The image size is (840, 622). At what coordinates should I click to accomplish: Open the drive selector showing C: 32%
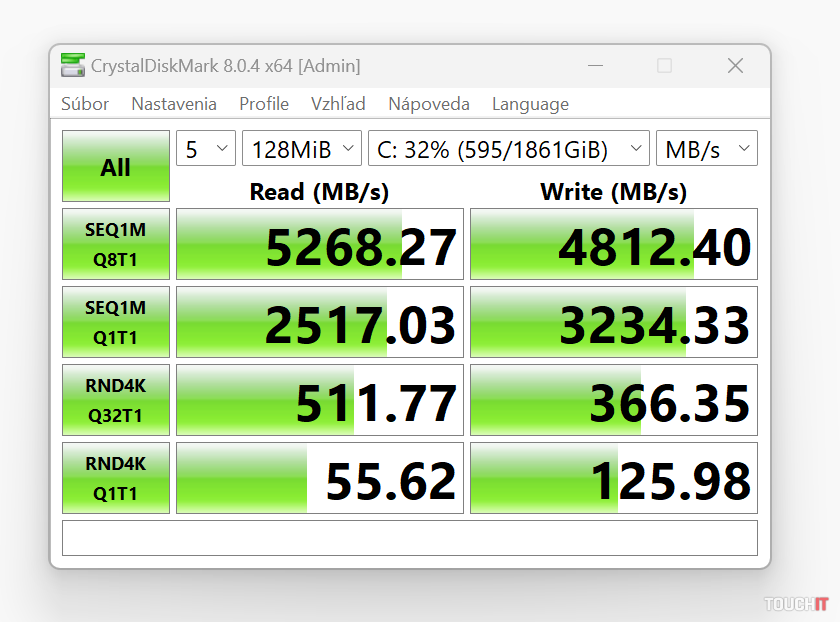(508, 149)
